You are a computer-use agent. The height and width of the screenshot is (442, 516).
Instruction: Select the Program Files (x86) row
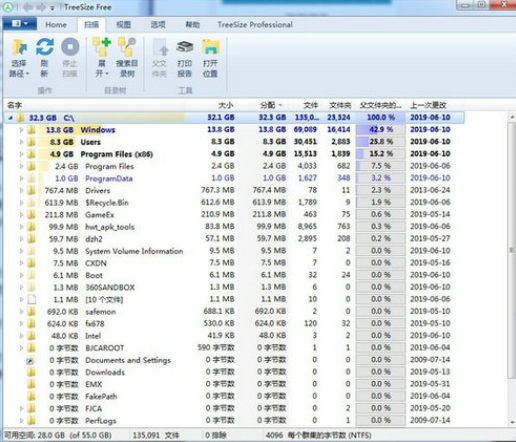(x=233, y=154)
